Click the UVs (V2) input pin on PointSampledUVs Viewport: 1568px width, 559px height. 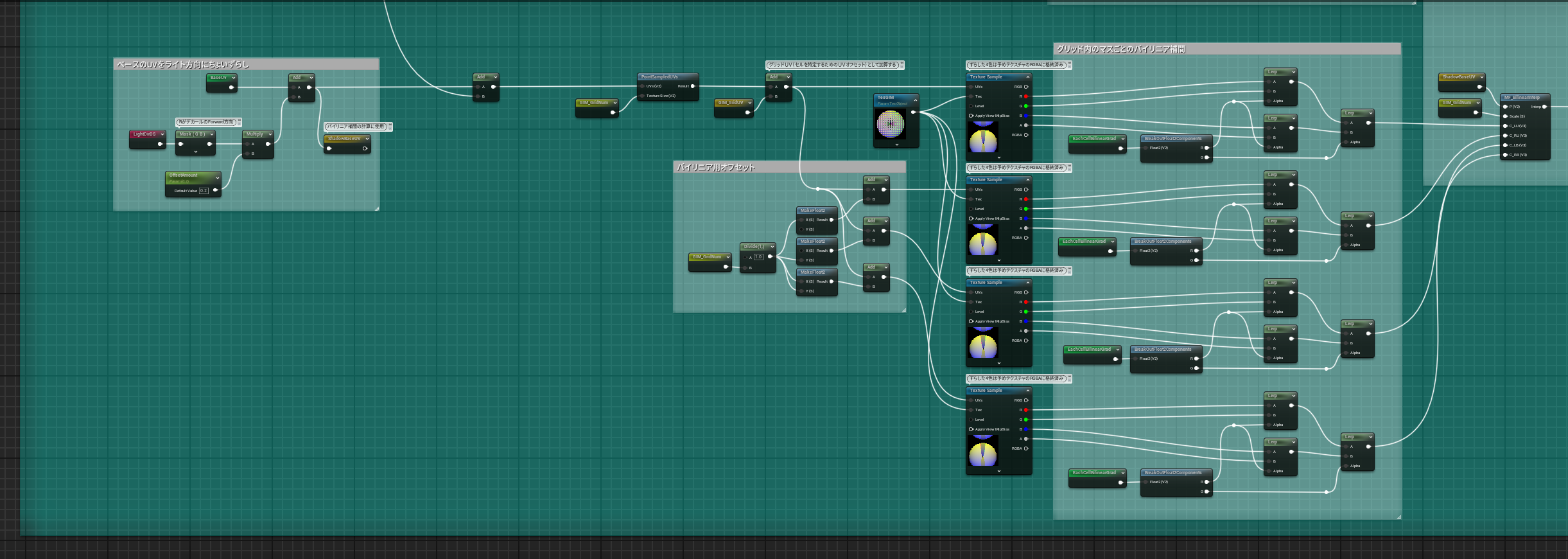642,86
